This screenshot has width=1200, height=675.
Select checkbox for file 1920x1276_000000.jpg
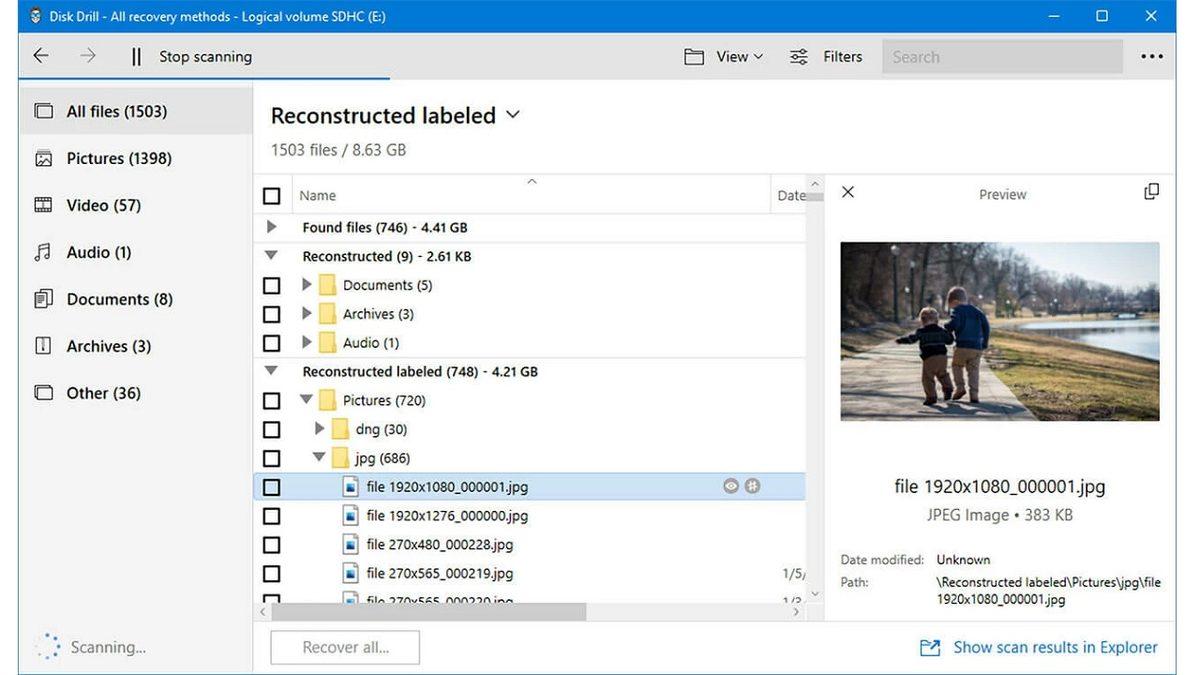[x=271, y=516]
